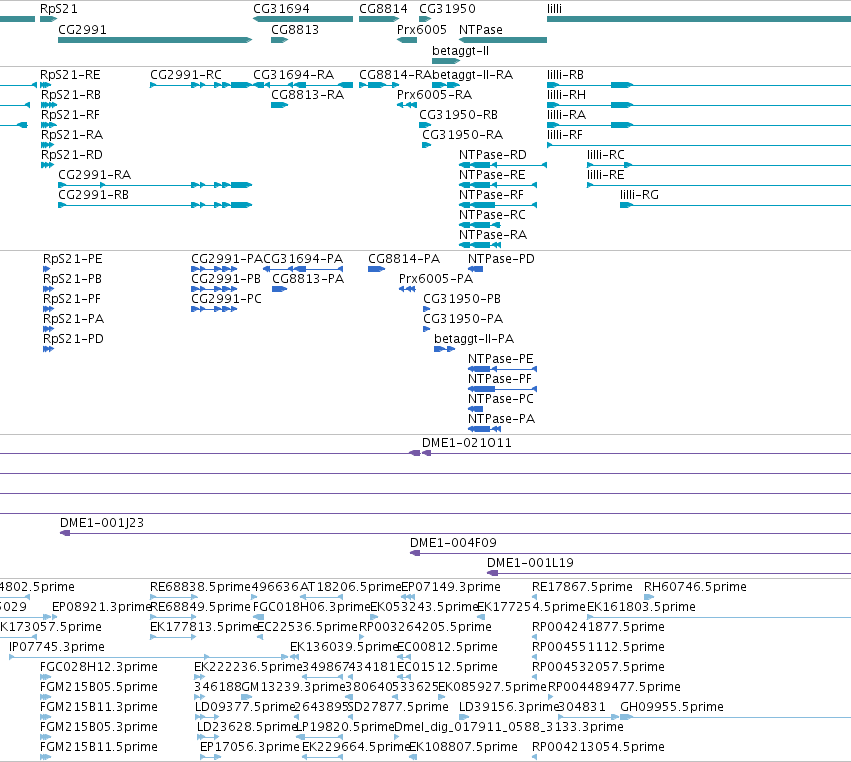
Task: Open BAC clone DME1-004F09
Action: [x=453, y=543]
